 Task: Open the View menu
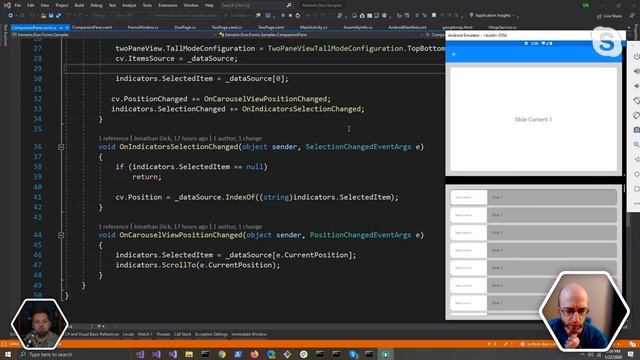[x=45, y=5]
